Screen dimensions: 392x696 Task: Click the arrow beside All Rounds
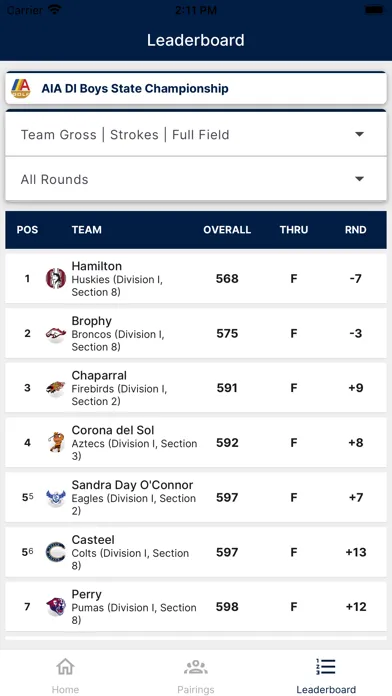[x=360, y=179]
